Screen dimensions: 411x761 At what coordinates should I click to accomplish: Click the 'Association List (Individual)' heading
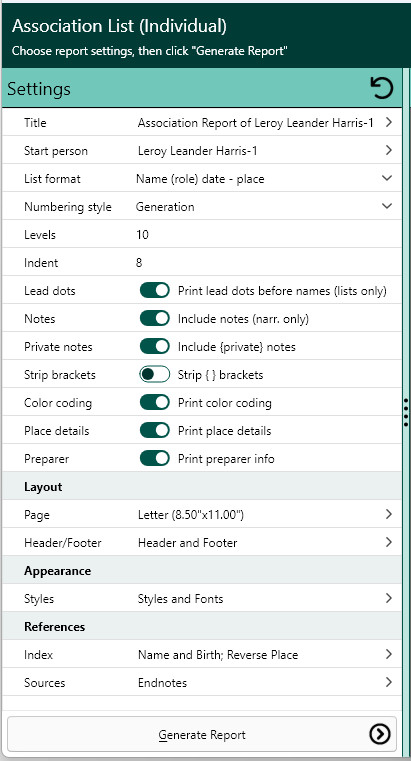tap(119, 26)
